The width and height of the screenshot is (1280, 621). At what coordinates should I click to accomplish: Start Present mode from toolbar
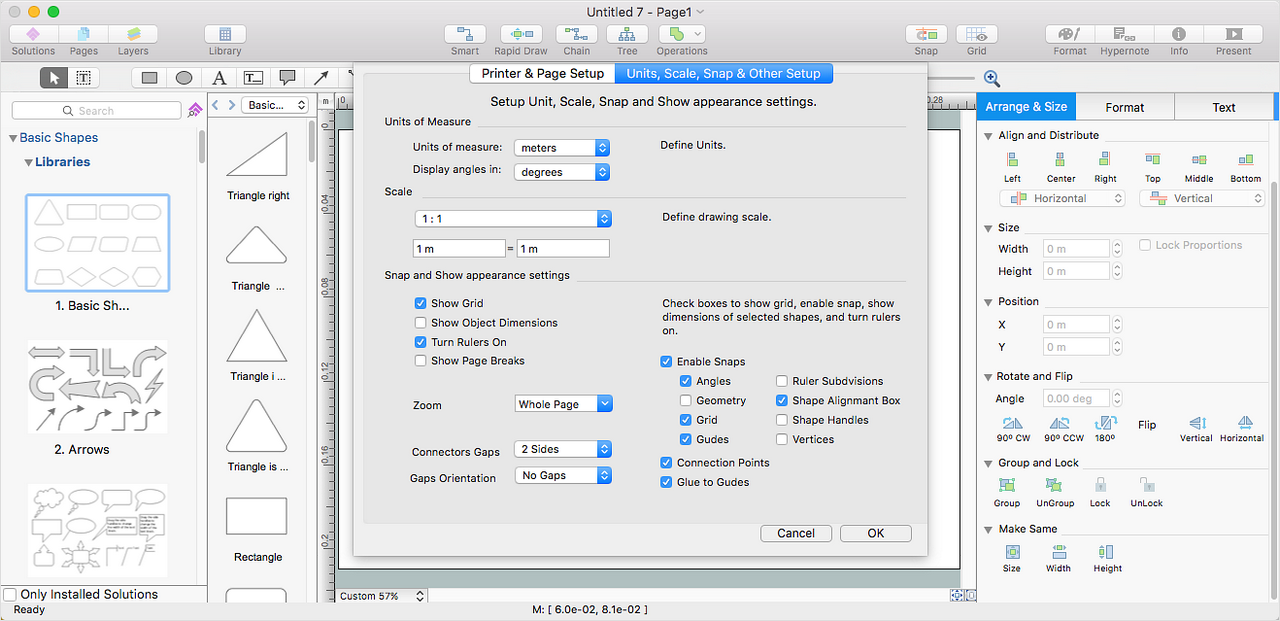coord(1233,34)
